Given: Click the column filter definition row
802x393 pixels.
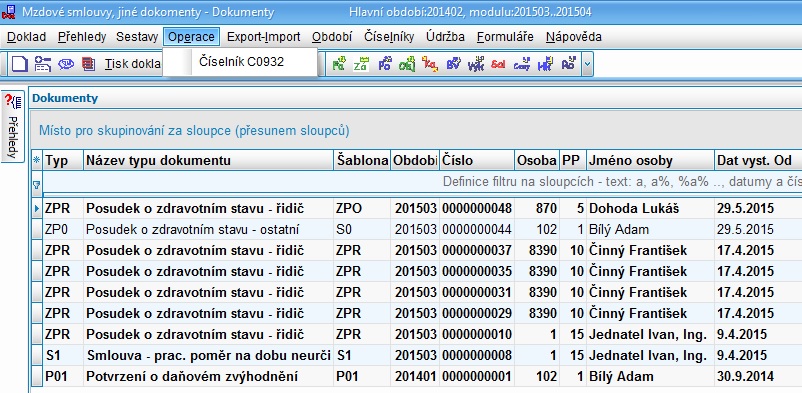Looking at the screenshot, I should [x=422, y=182].
